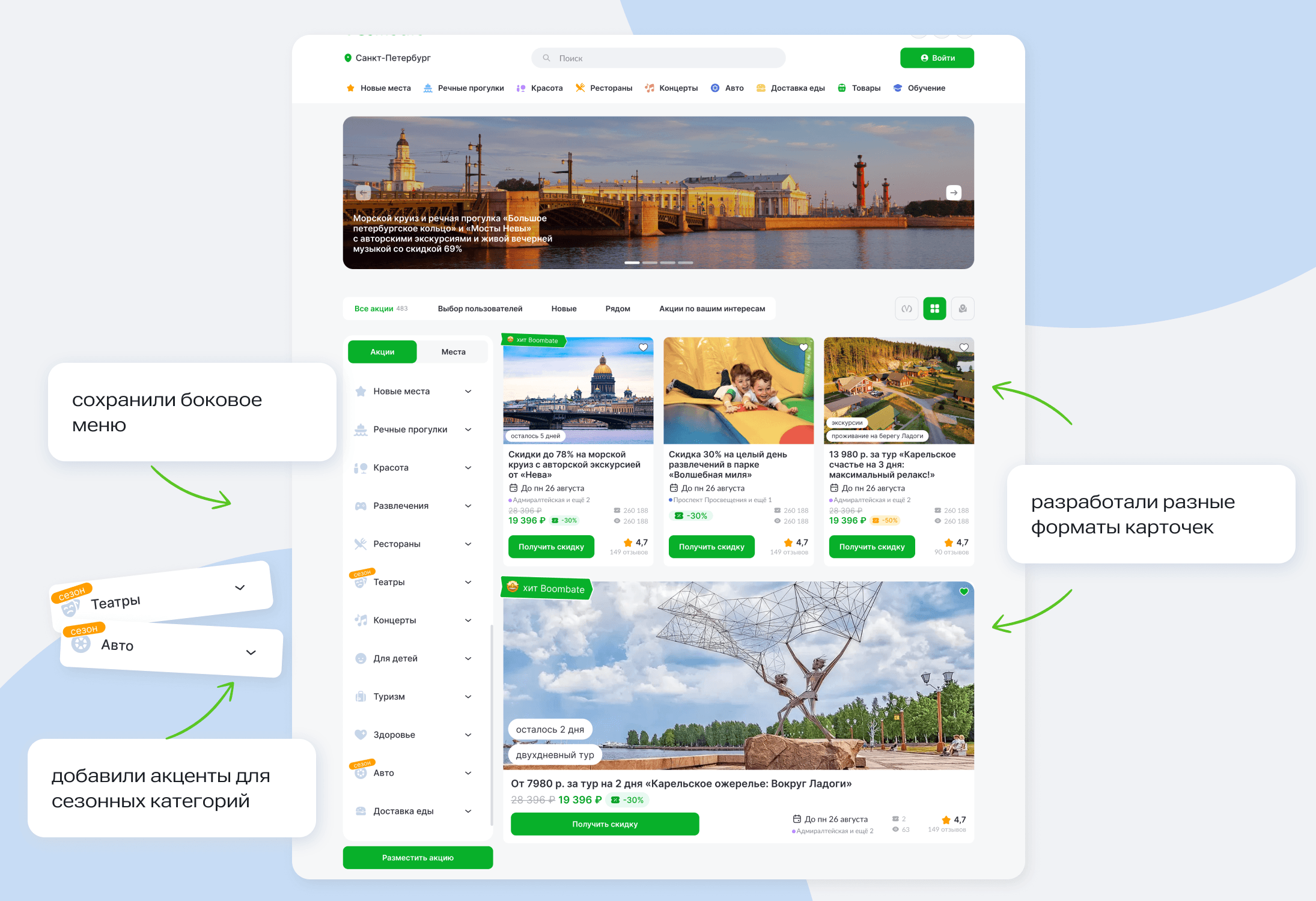1316x901 pixels.
Task: Expand the Авто sidebar chevron
Action: point(468,773)
